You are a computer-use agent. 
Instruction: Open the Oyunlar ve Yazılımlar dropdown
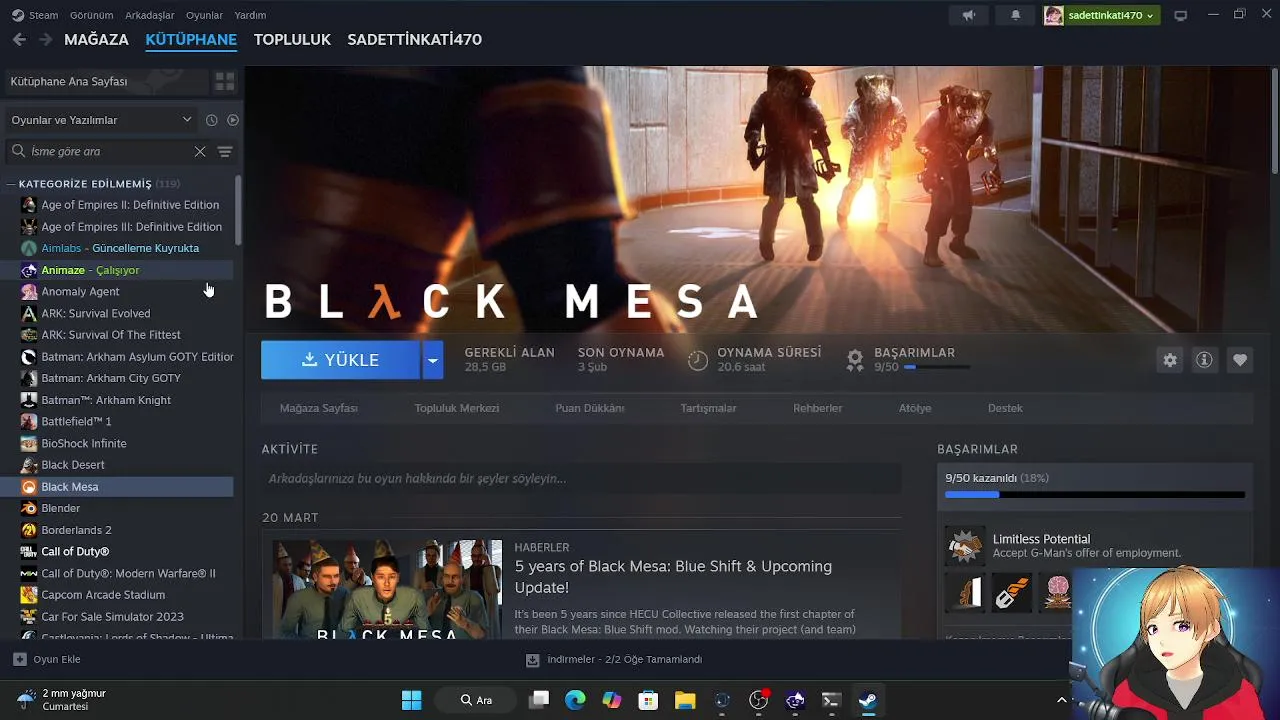(100, 120)
